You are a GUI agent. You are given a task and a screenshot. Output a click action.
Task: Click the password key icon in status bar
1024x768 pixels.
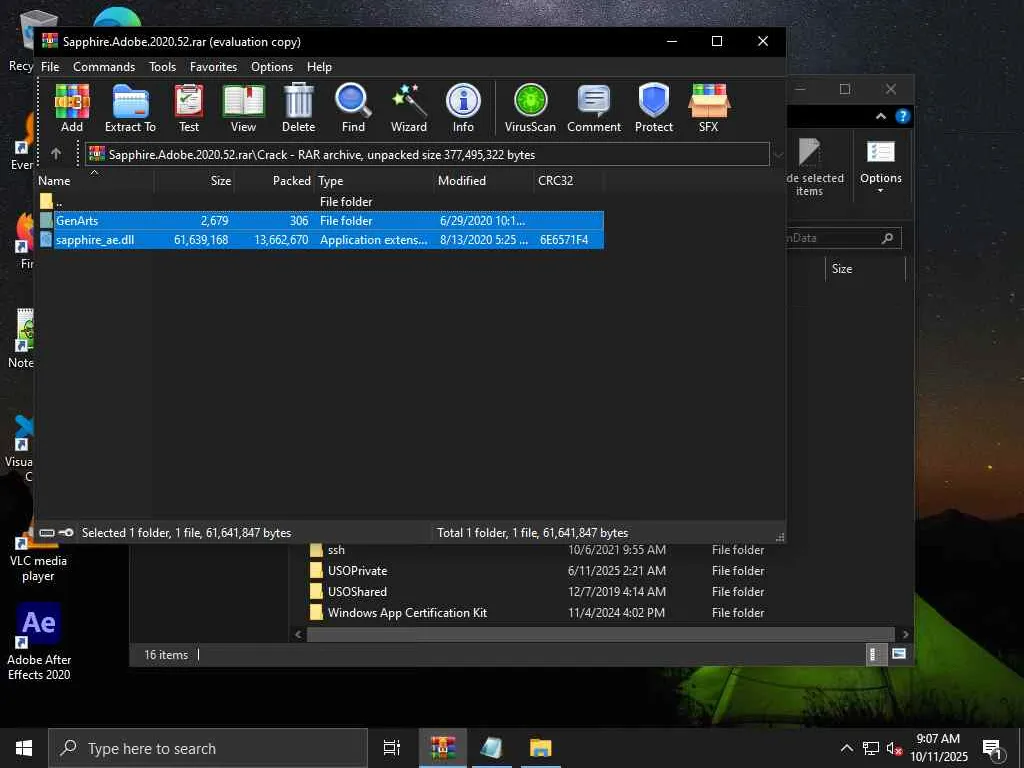coord(66,533)
